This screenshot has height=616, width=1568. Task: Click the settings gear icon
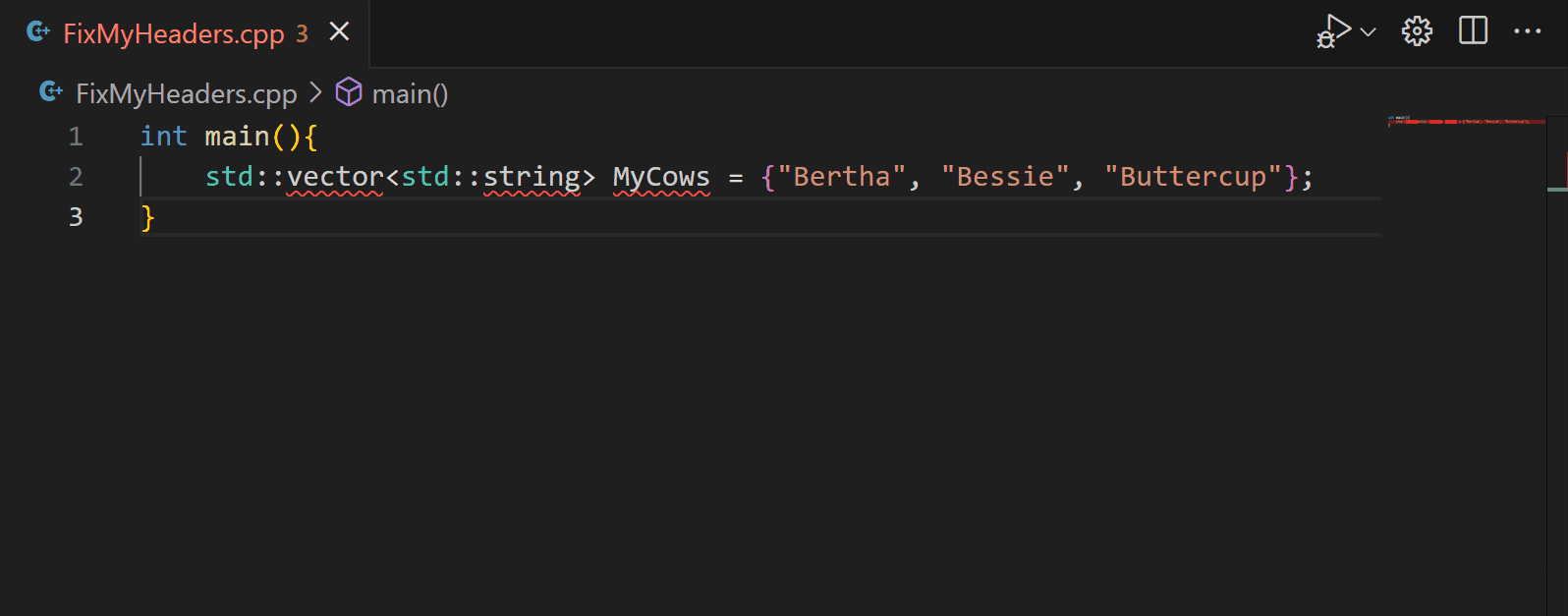(1416, 30)
